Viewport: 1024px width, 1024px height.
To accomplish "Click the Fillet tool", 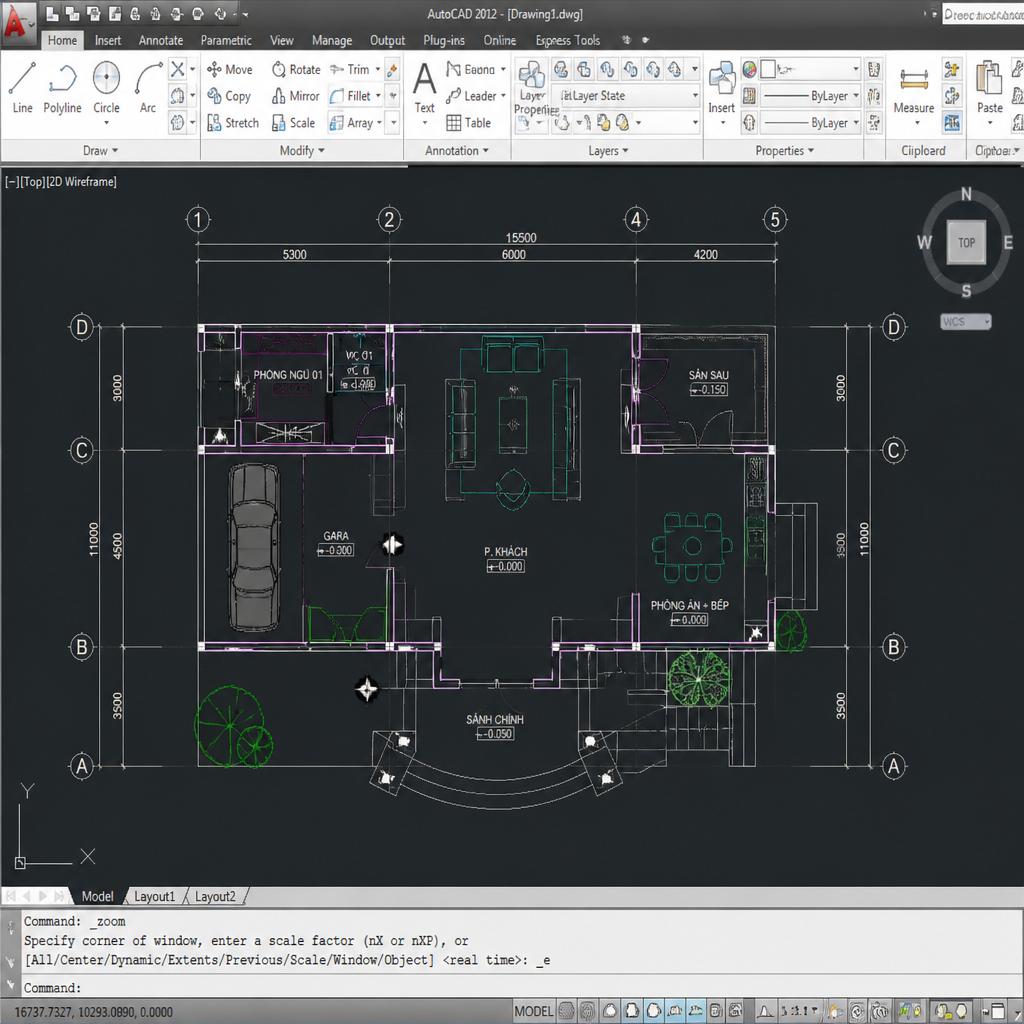I will click(x=350, y=96).
